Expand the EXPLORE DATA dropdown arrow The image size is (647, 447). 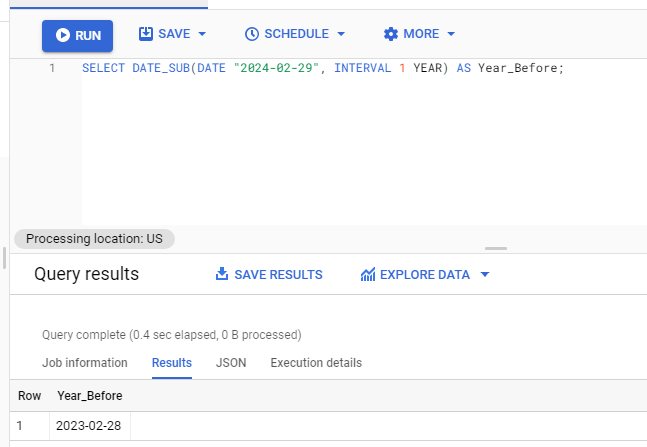pyautogui.click(x=485, y=274)
